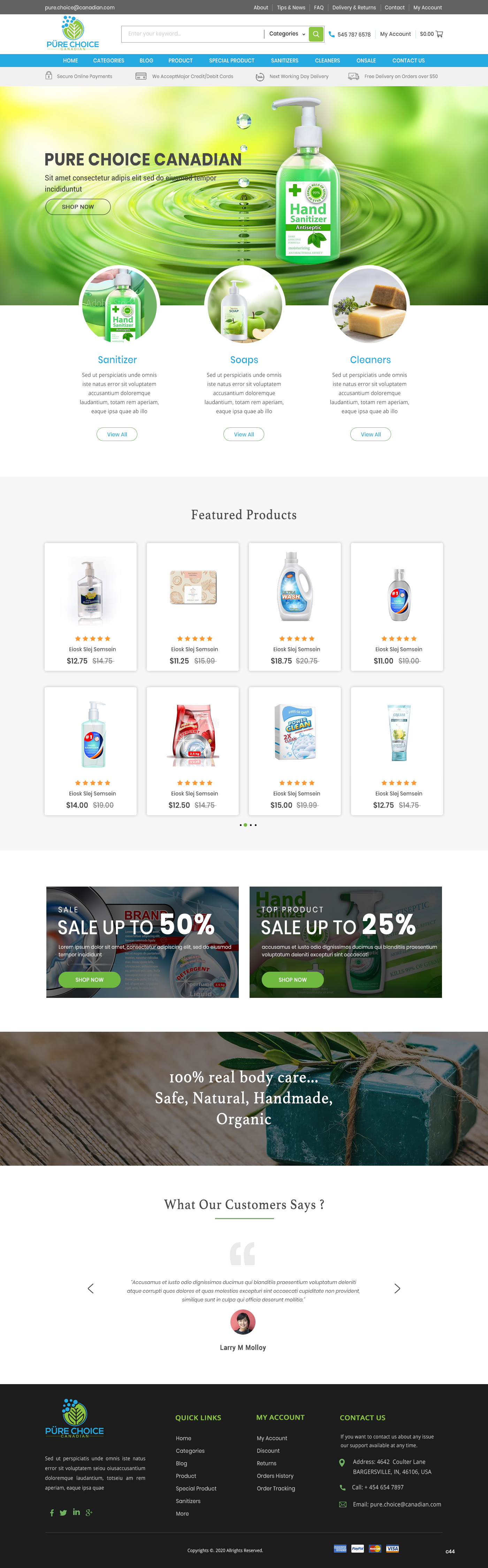Click View All under Soaps
Image resolution: width=488 pixels, height=1568 pixels.
click(244, 434)
